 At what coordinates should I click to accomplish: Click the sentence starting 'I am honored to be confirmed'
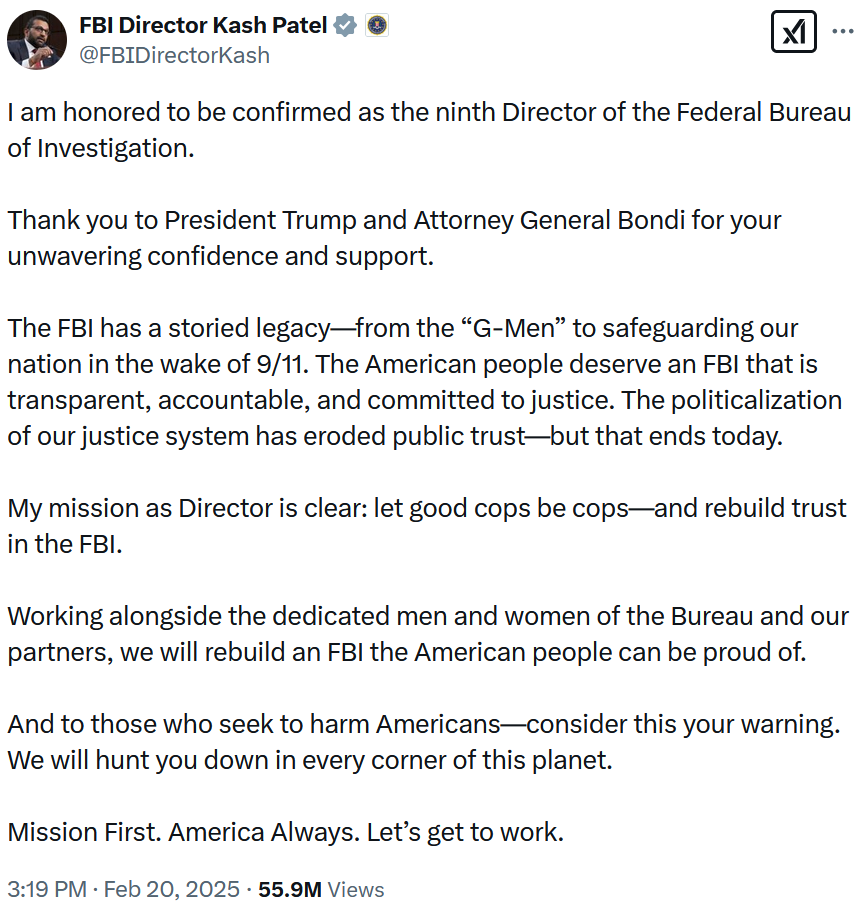point(428,130)
